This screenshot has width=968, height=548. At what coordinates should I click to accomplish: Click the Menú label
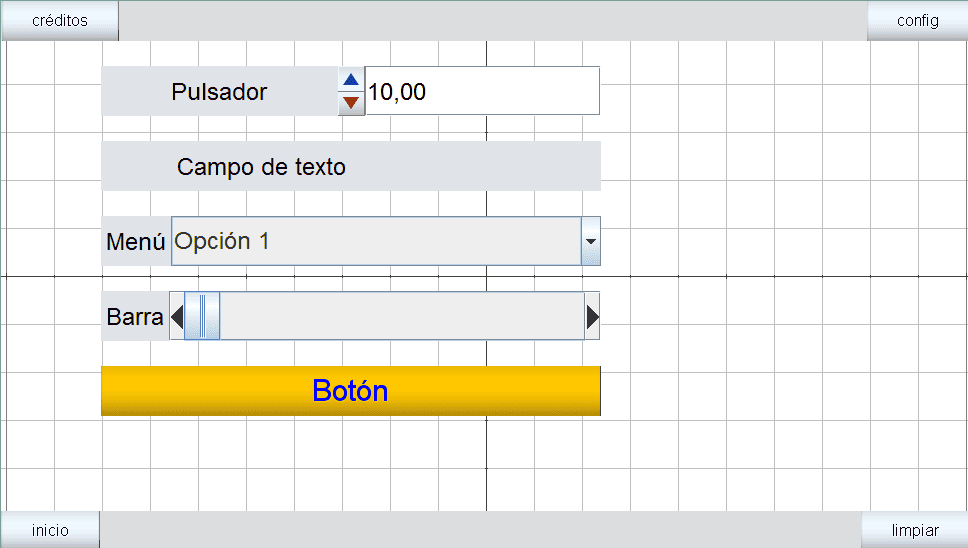click(136, 242)
